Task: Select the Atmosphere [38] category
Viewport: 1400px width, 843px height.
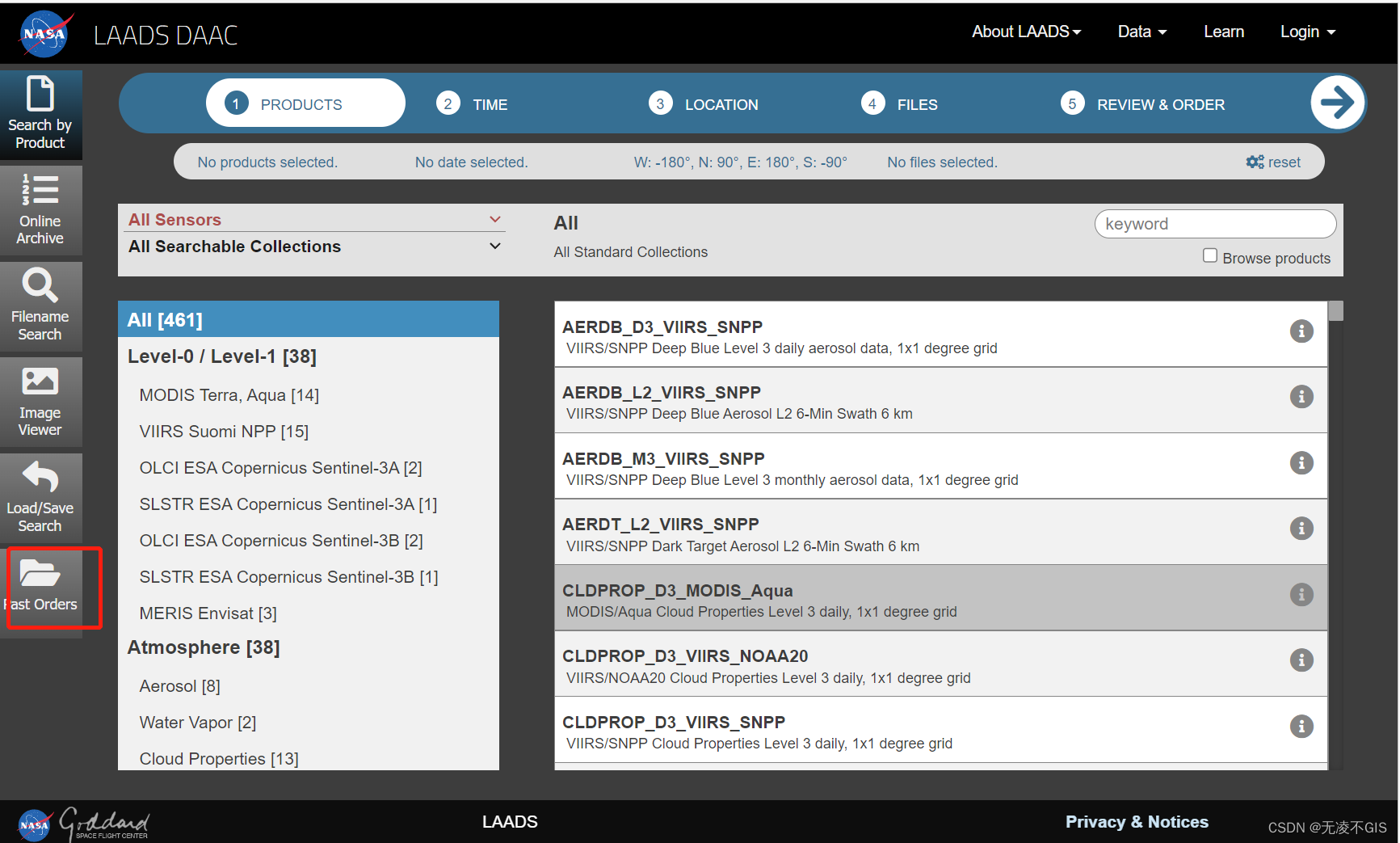Action: (204, 647)
